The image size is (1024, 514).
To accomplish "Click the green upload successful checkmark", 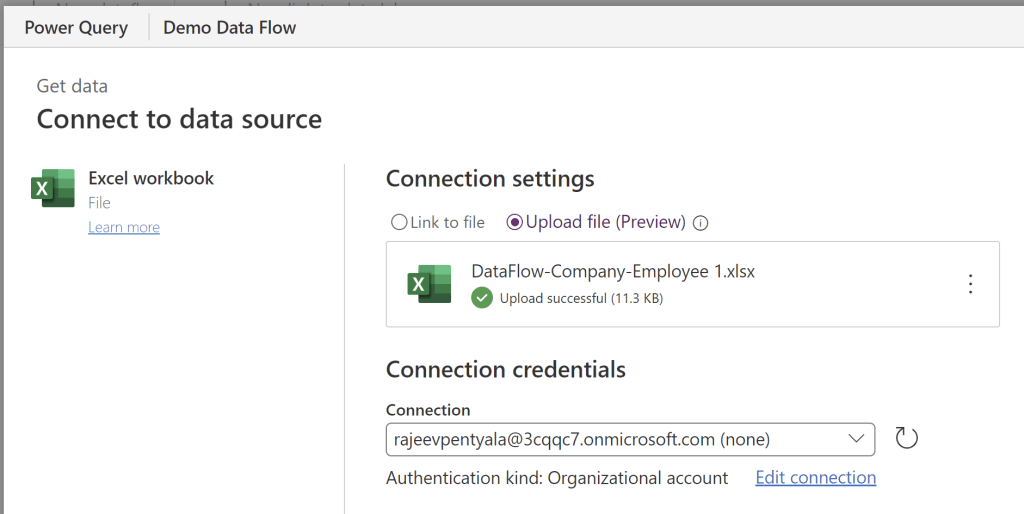I will click(x=482, y=297).
